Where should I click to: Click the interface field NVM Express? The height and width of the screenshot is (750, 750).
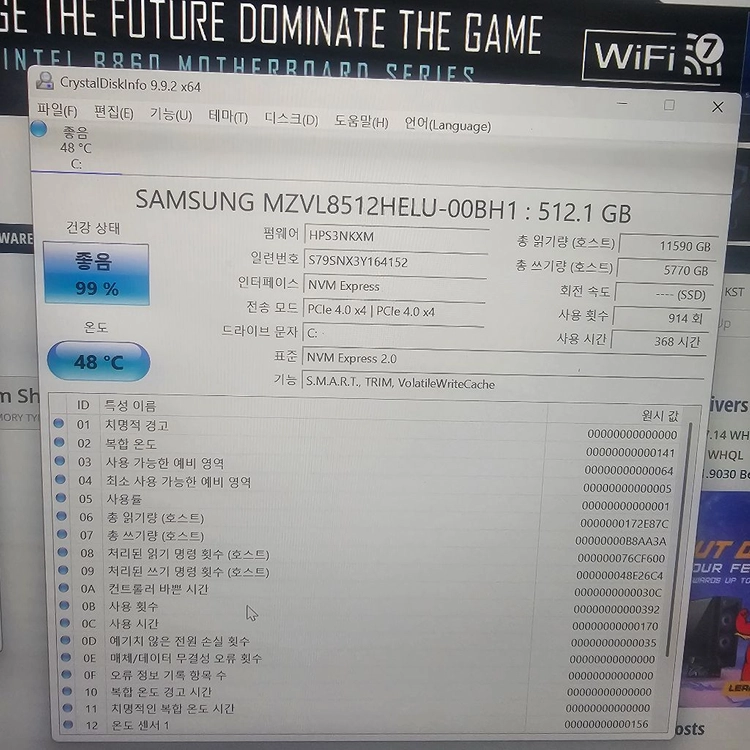395,286
